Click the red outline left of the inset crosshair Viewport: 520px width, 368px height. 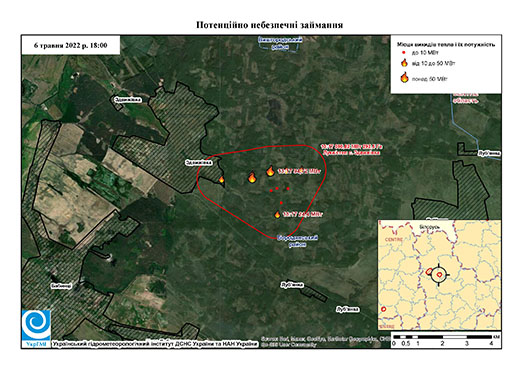pos(429,271)
